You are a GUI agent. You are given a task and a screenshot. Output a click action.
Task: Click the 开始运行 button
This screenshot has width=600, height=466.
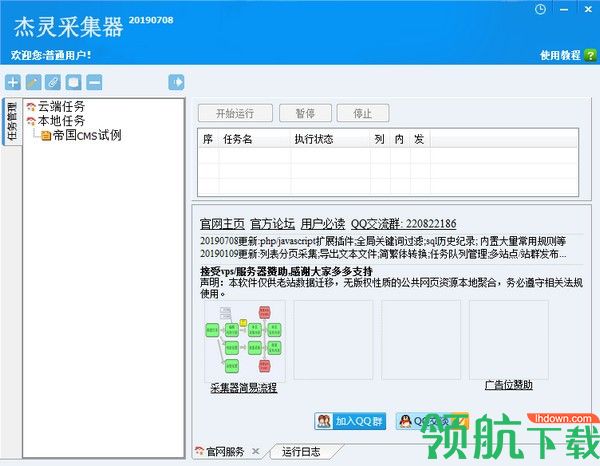(x=235, y=113)
